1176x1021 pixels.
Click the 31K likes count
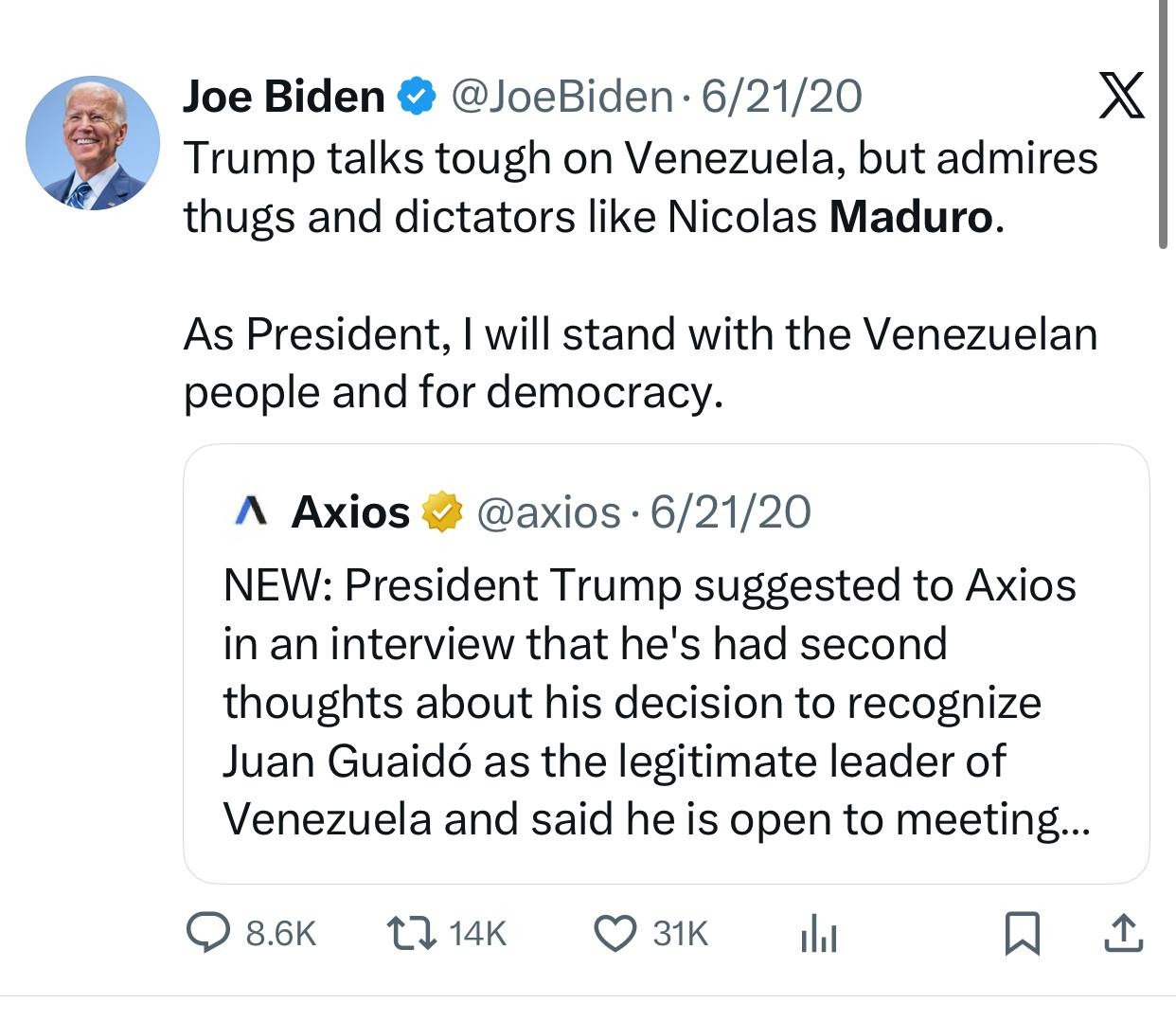coord(680,934)
